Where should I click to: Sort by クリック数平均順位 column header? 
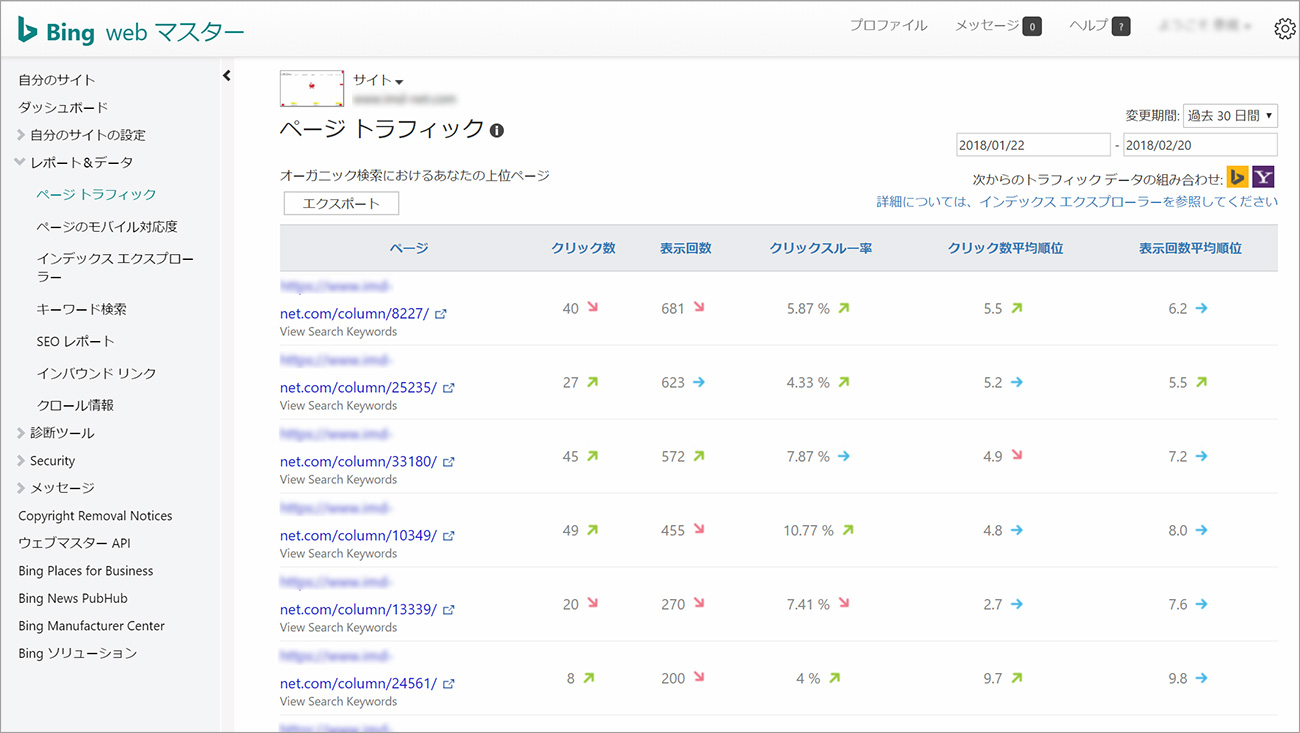[x=1005, y=248]
